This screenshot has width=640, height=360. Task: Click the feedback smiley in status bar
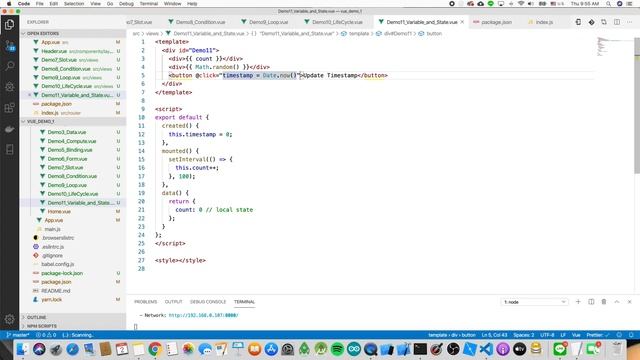[x=619, y=335]
